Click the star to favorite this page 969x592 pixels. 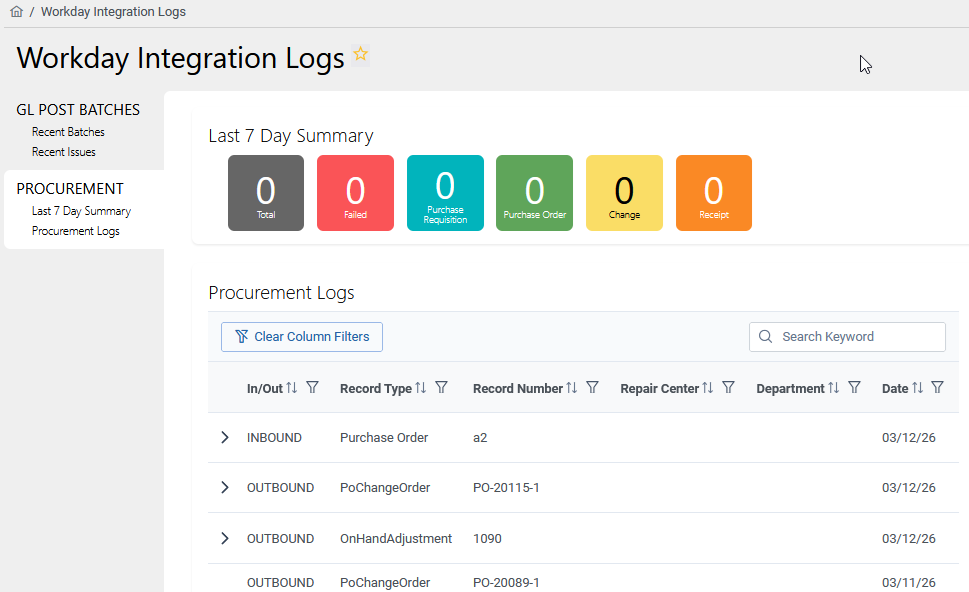point(360,54)
